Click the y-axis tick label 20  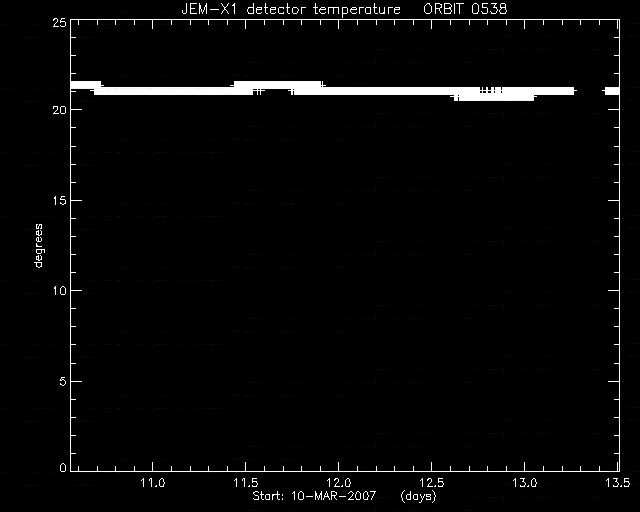tap(60, 110)
